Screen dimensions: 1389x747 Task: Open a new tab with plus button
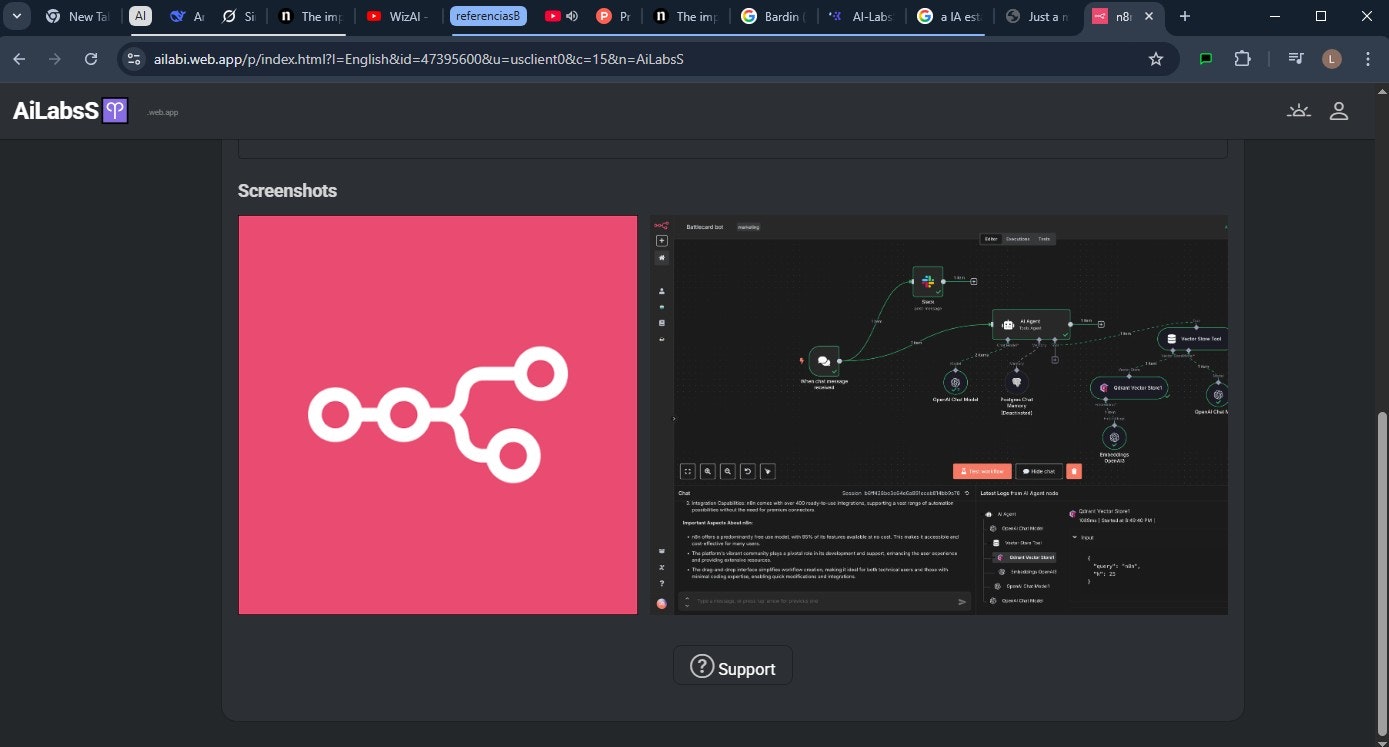point(1185,16)
